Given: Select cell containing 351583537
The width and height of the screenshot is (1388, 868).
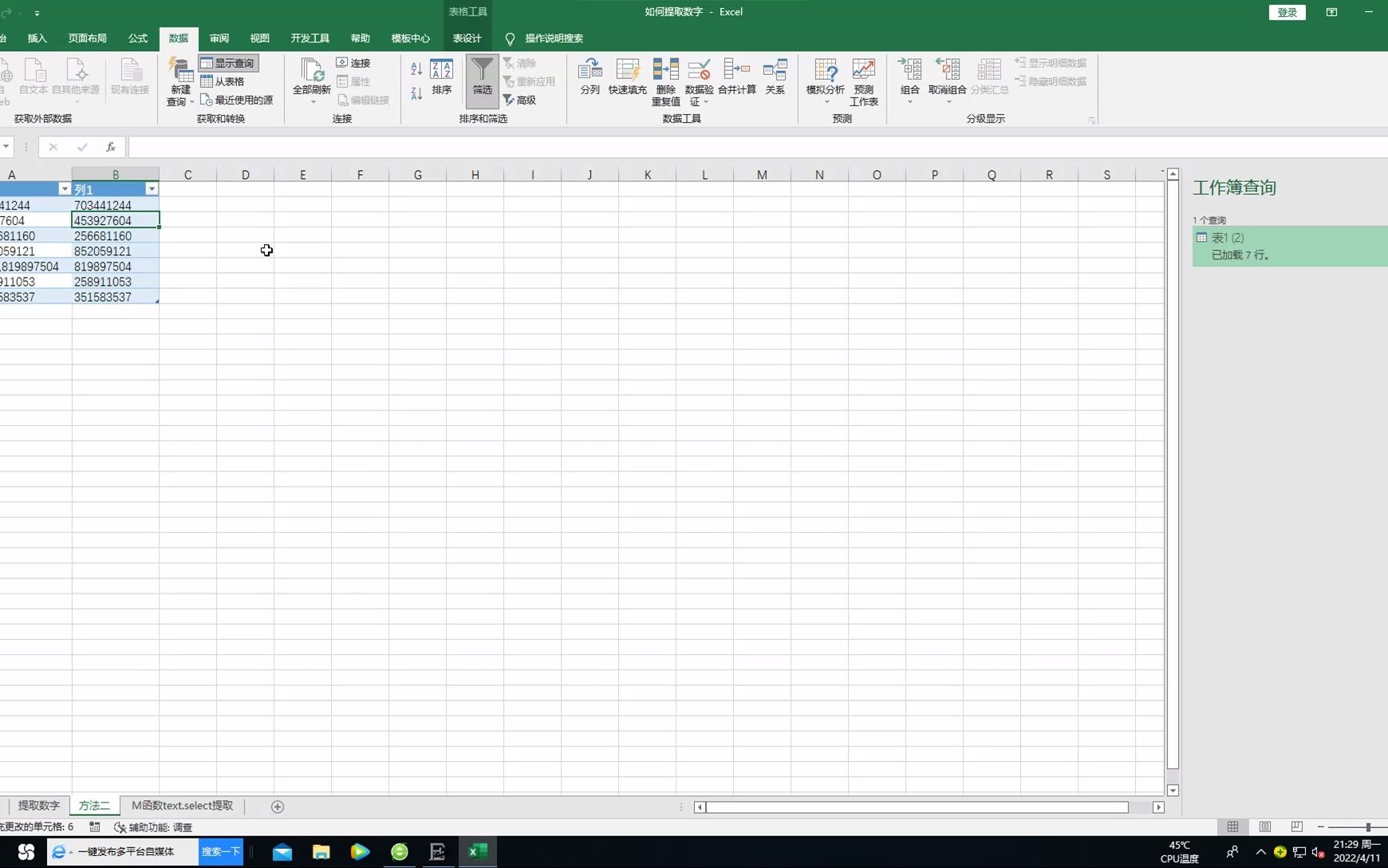Looking at the screenshot, I should click(115, 297).
